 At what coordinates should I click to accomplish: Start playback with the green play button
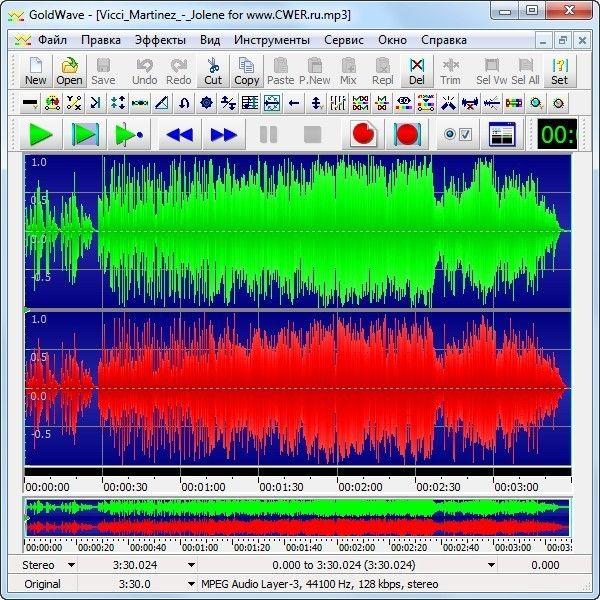[41, 134]
